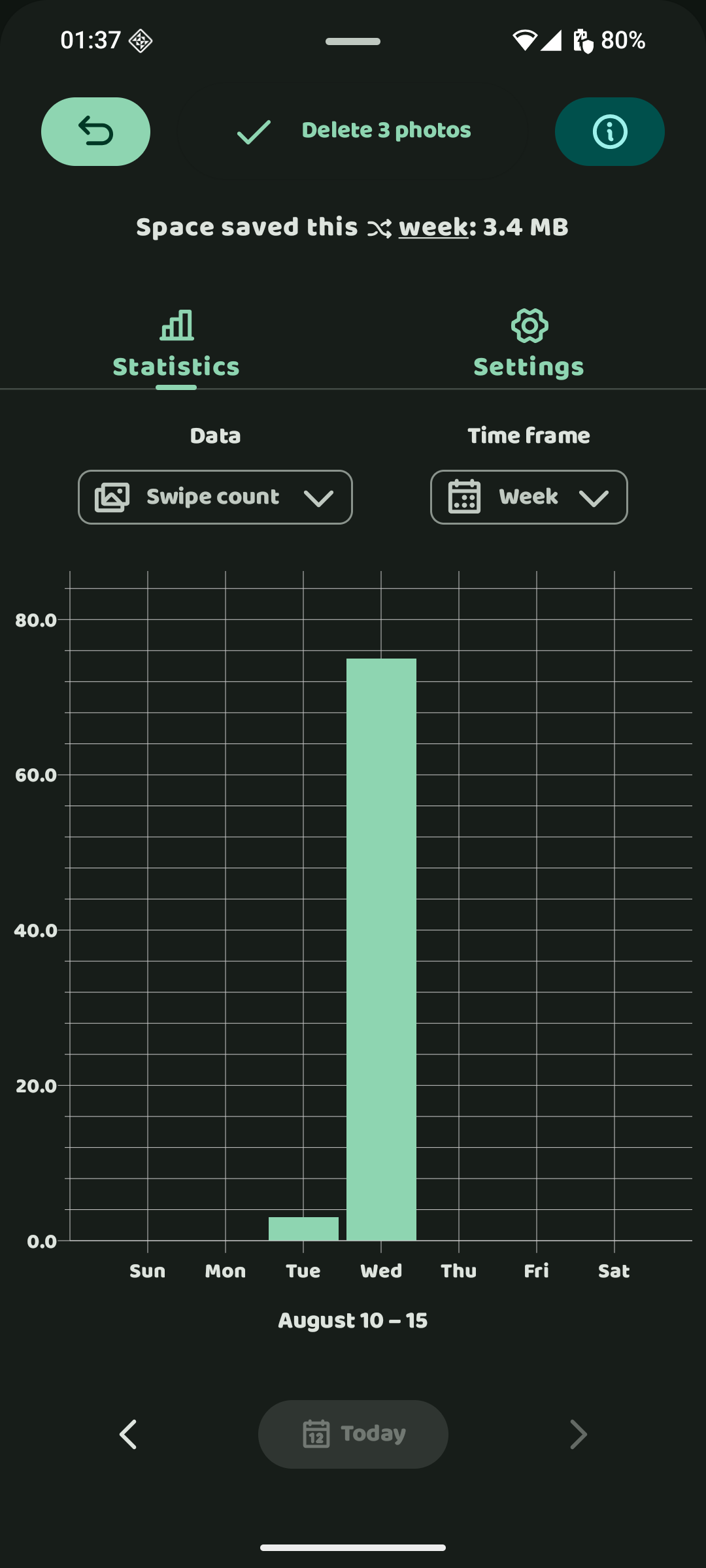Viewport: 706px width, 1568px height.
Task: Select the Settings gear icon
Action: pos(529,325)
